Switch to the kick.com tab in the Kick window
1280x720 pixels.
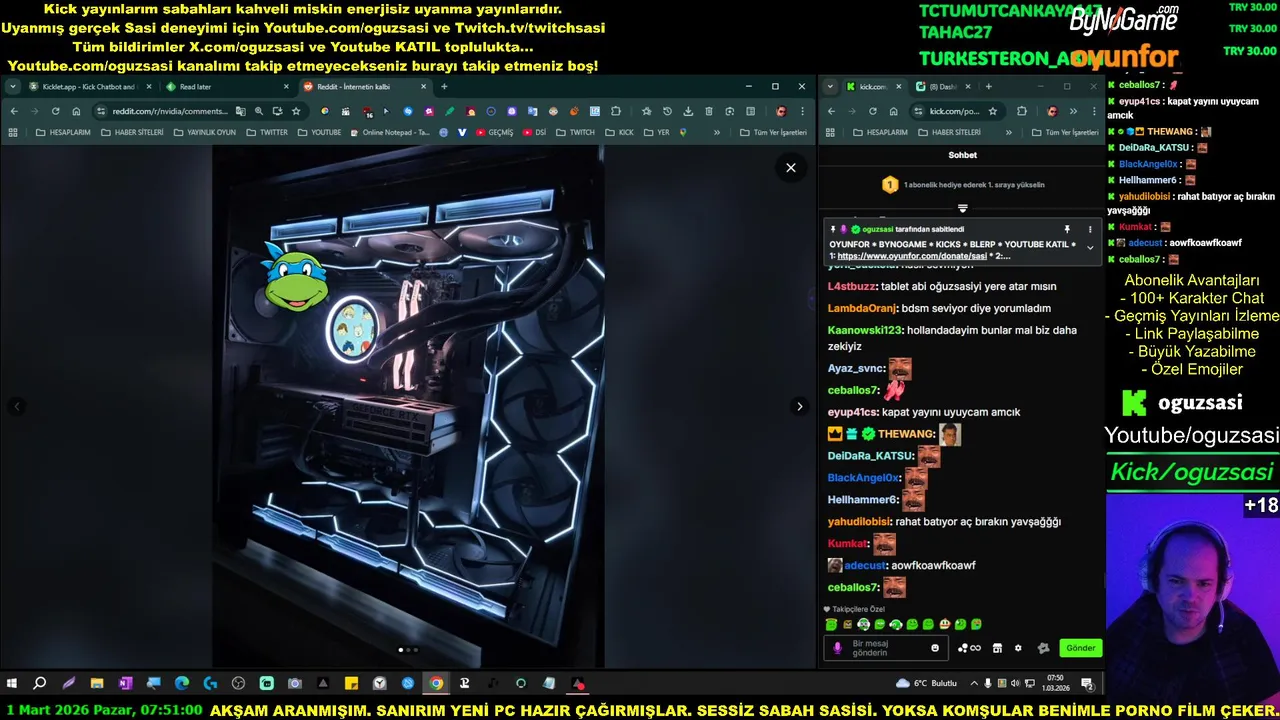pos(874,87)
